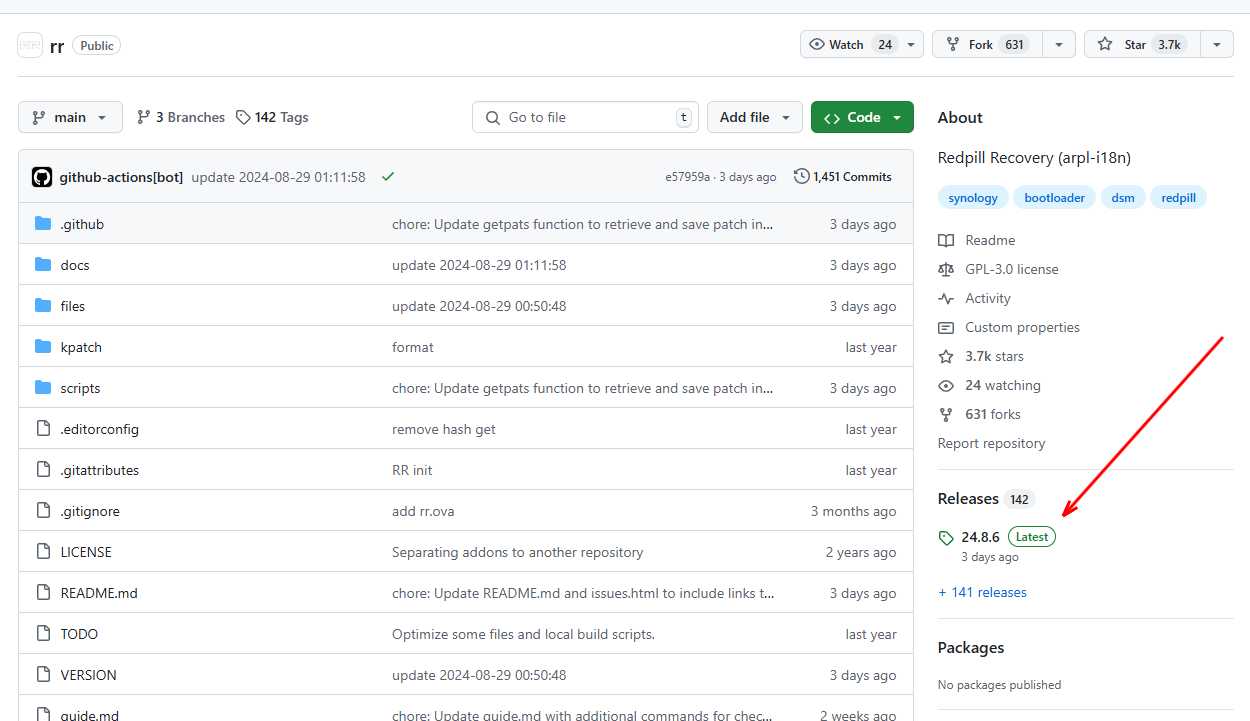Expand the fork options dropdown arrow

[x=1059, y=44]
